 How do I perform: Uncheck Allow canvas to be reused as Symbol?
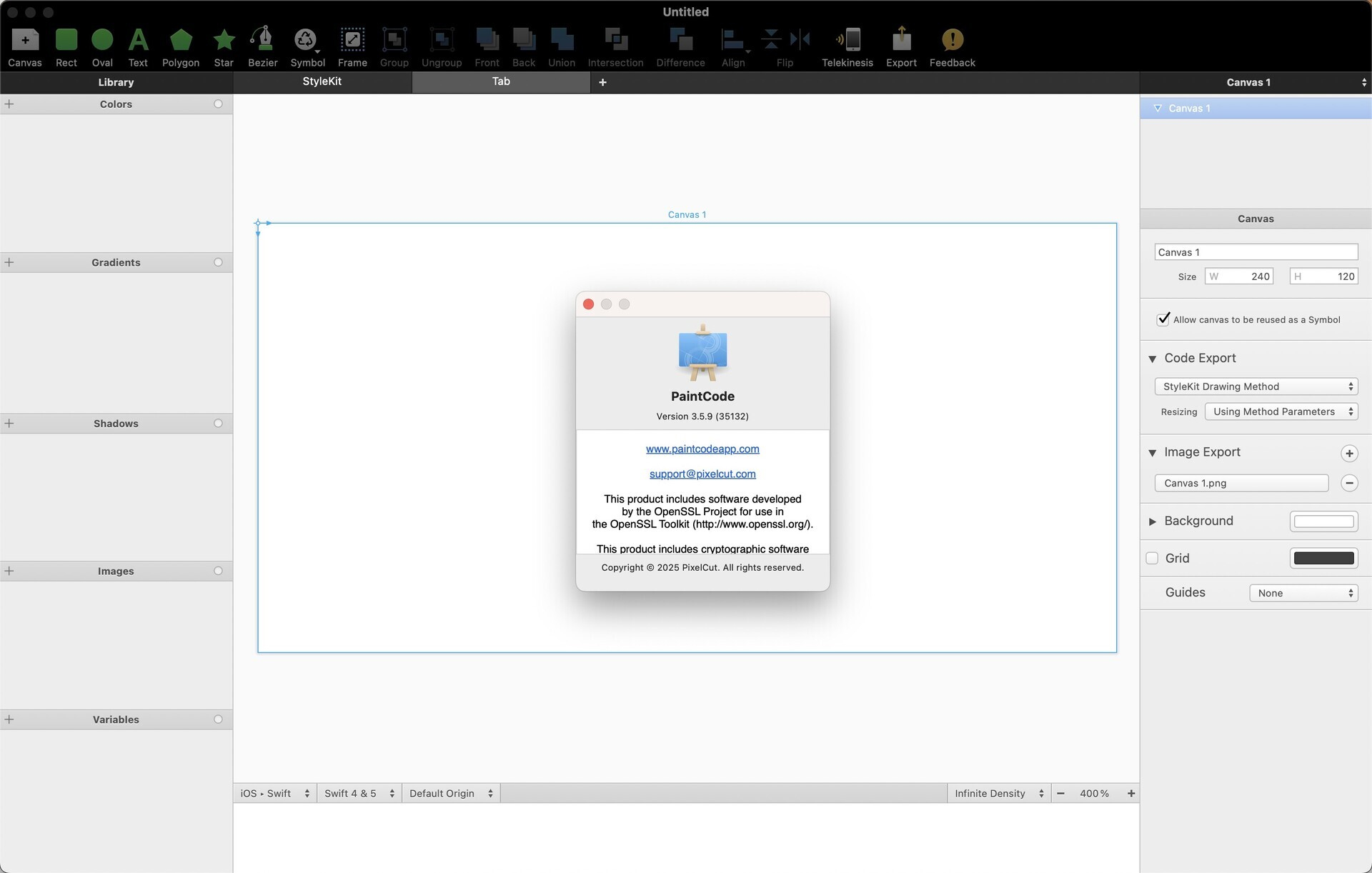click(x=1163, y=319)
